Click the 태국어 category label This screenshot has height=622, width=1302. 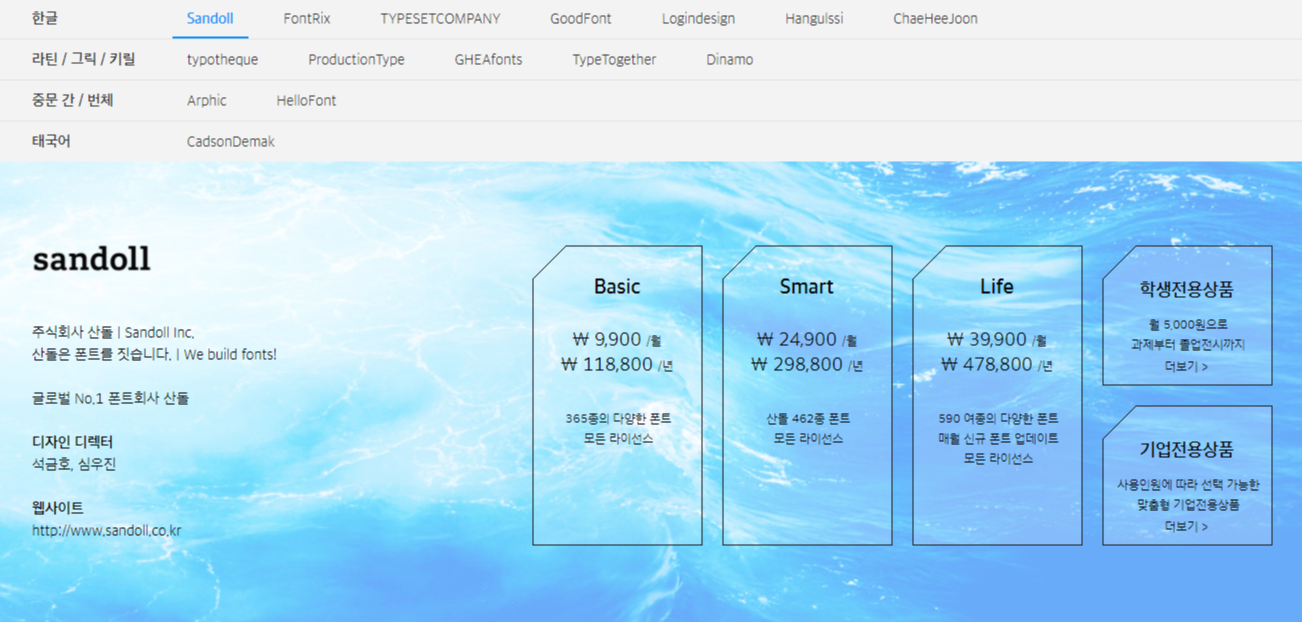(x=51, y=142)
